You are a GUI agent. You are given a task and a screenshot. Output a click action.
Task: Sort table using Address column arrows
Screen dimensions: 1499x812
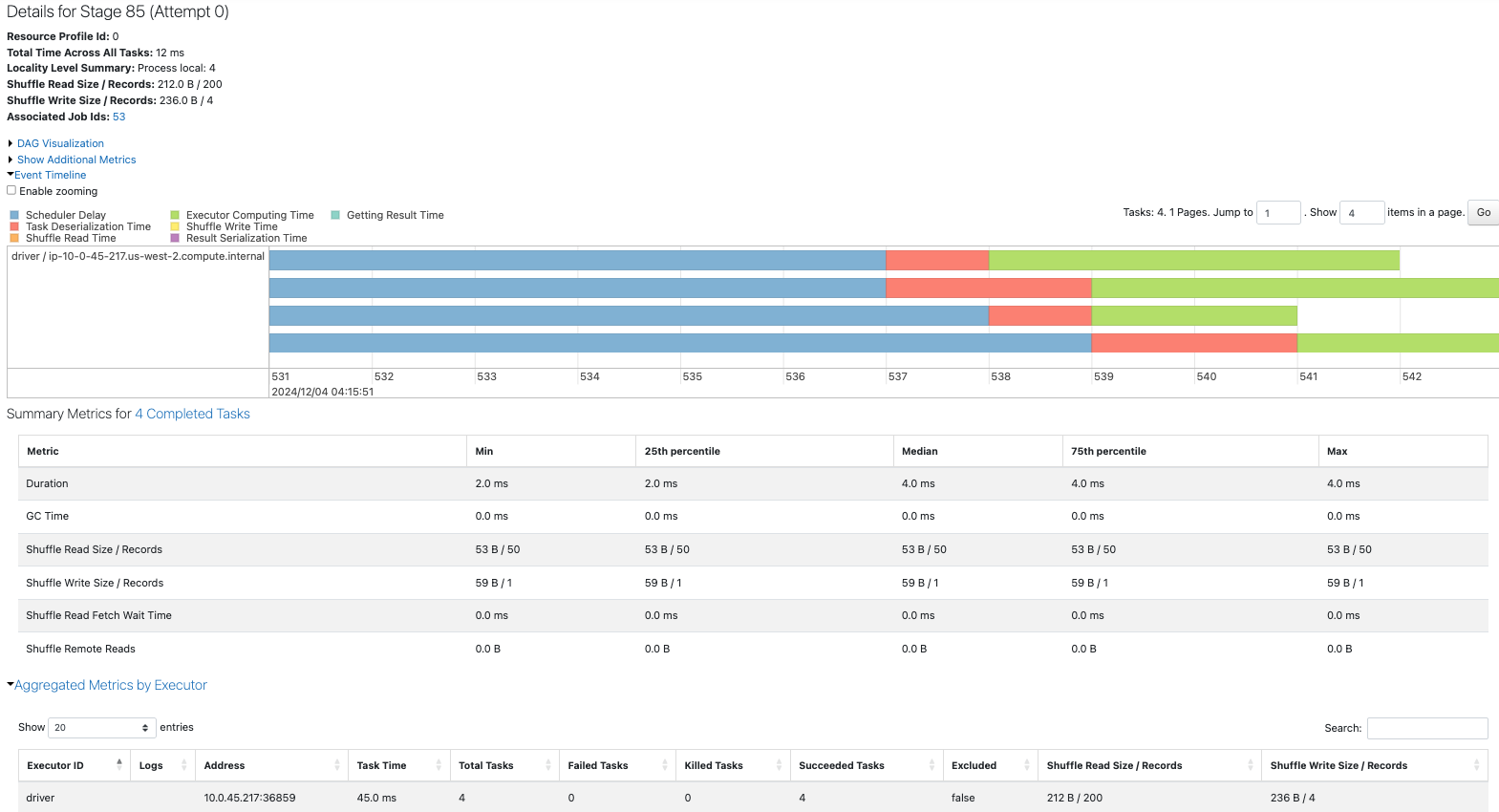click(x=337, y=765)
